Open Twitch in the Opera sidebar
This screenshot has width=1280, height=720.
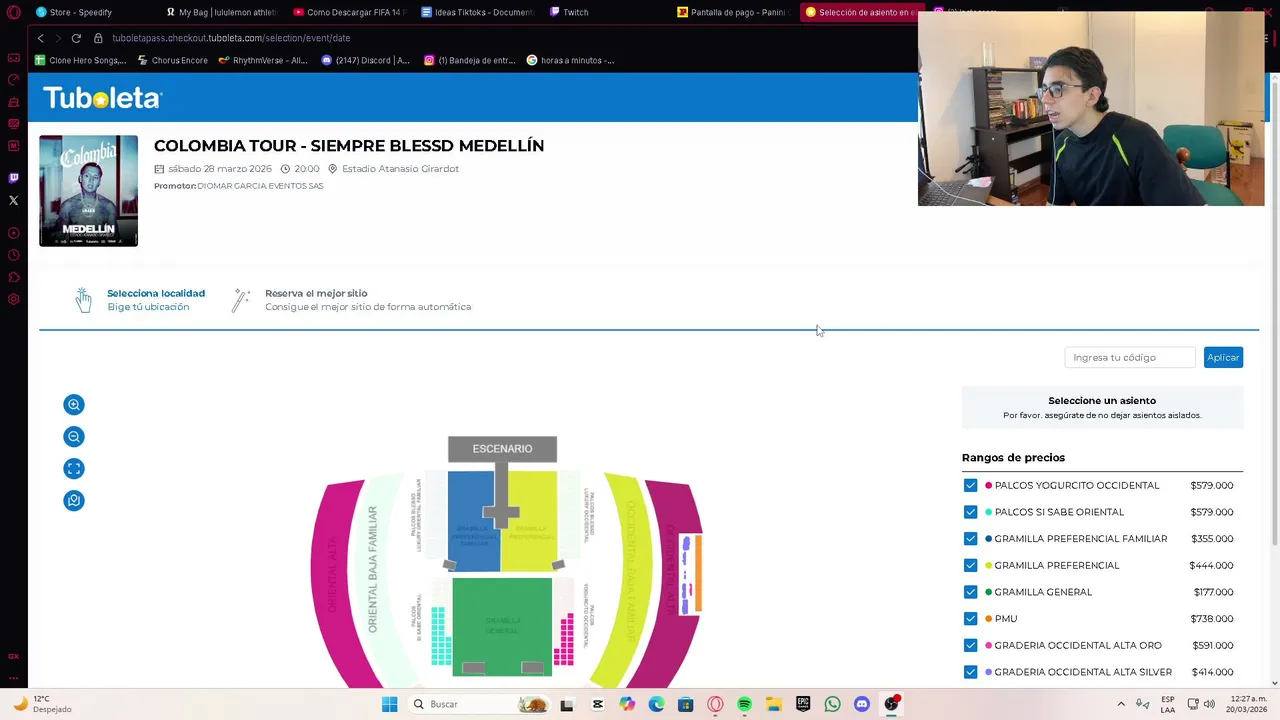(x=13, y=178)
